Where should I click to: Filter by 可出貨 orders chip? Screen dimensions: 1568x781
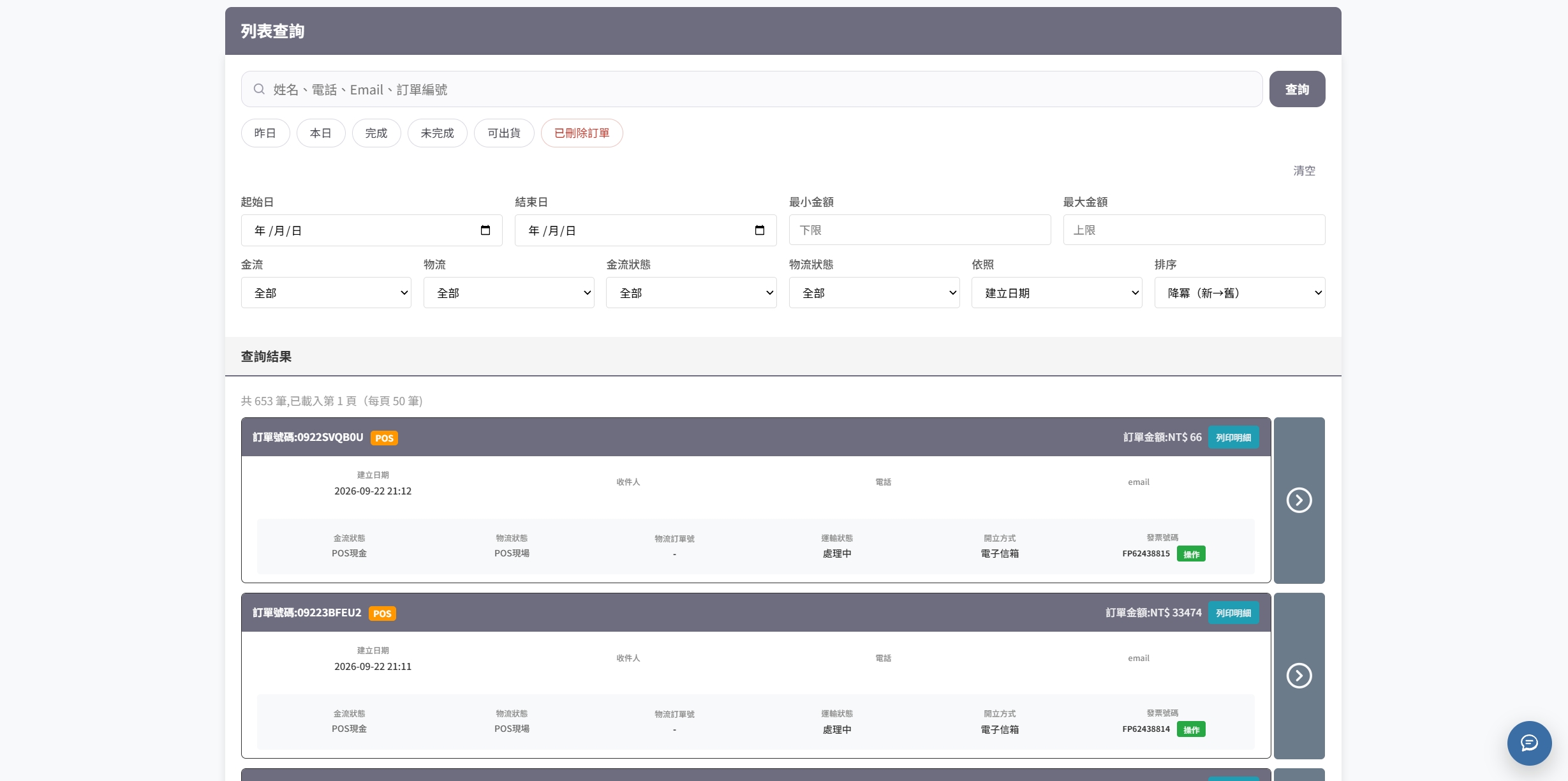[x=504, y=133]
